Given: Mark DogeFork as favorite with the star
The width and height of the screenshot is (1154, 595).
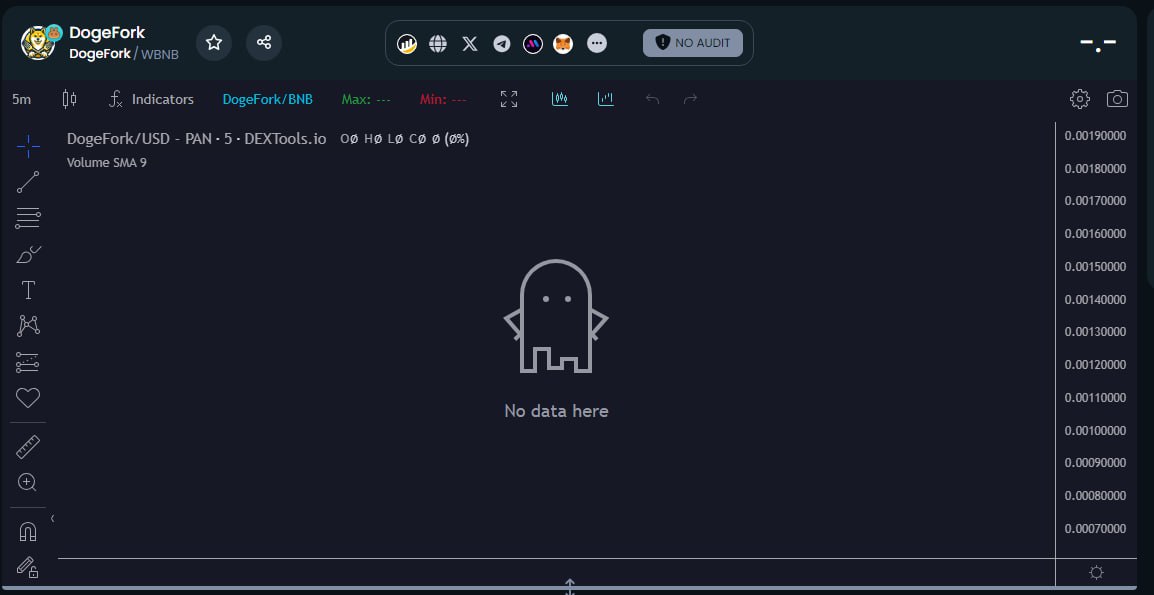Looking at the screenshot, I should (214, 42).
